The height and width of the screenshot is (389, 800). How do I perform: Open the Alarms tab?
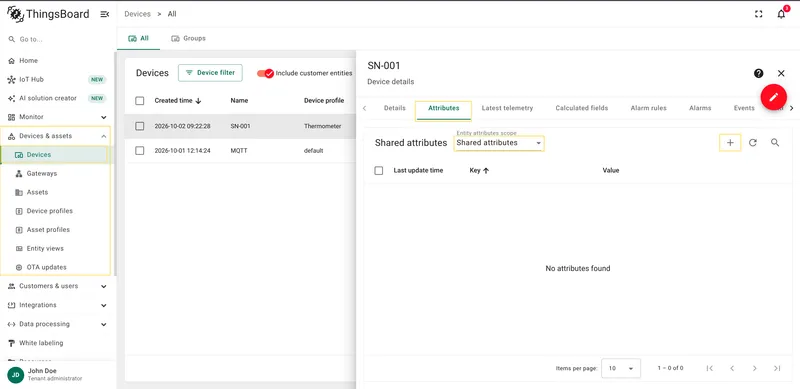pyautogui.click(x=700, y=108)
